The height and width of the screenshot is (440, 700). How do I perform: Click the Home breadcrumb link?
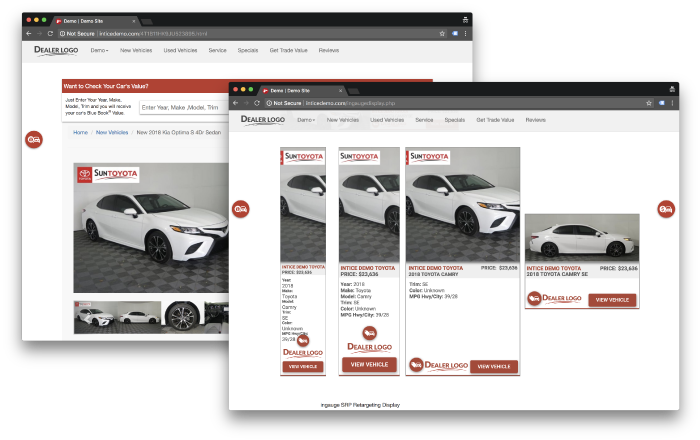80,132
